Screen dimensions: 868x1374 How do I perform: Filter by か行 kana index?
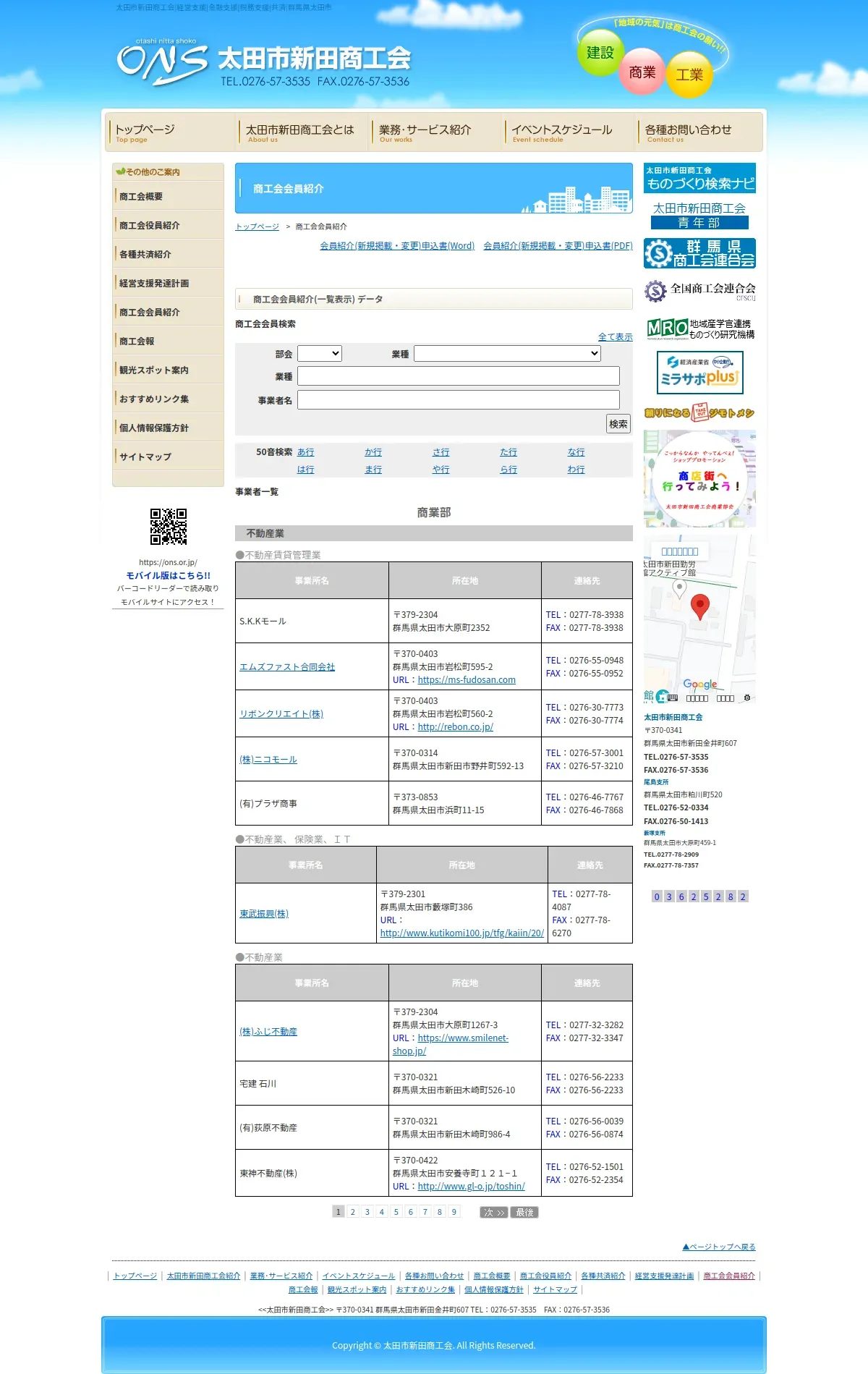[373, 452]
